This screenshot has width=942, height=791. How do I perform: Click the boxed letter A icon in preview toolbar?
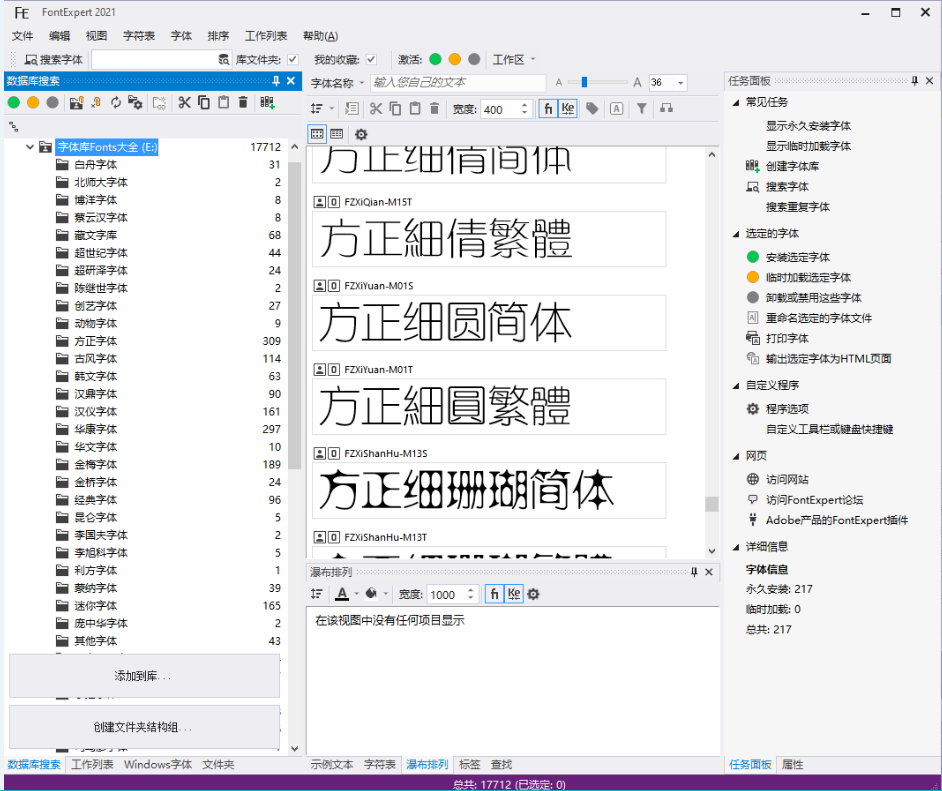coord(616,109)
